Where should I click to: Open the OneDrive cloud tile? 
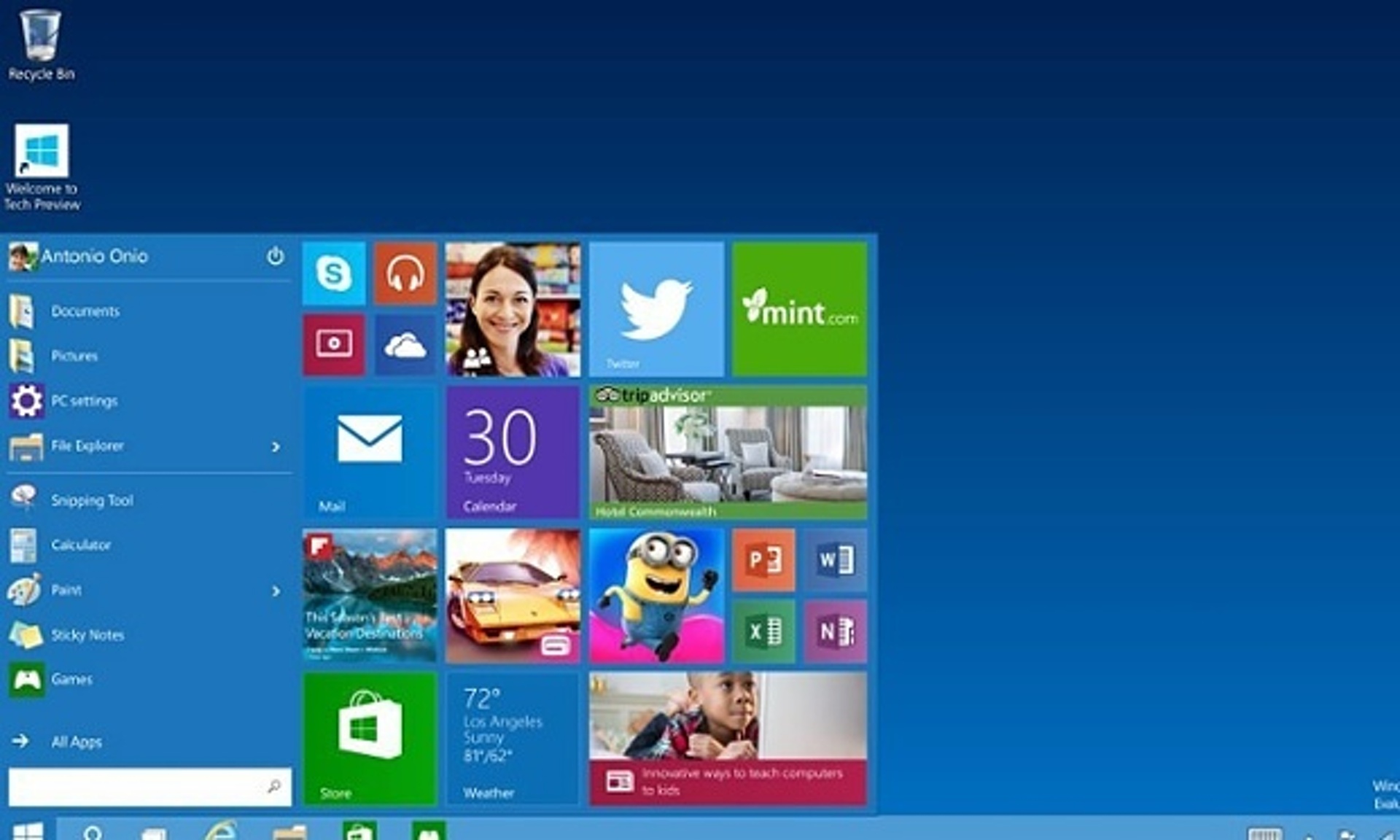pyautogui.click(x=405, y=345)
